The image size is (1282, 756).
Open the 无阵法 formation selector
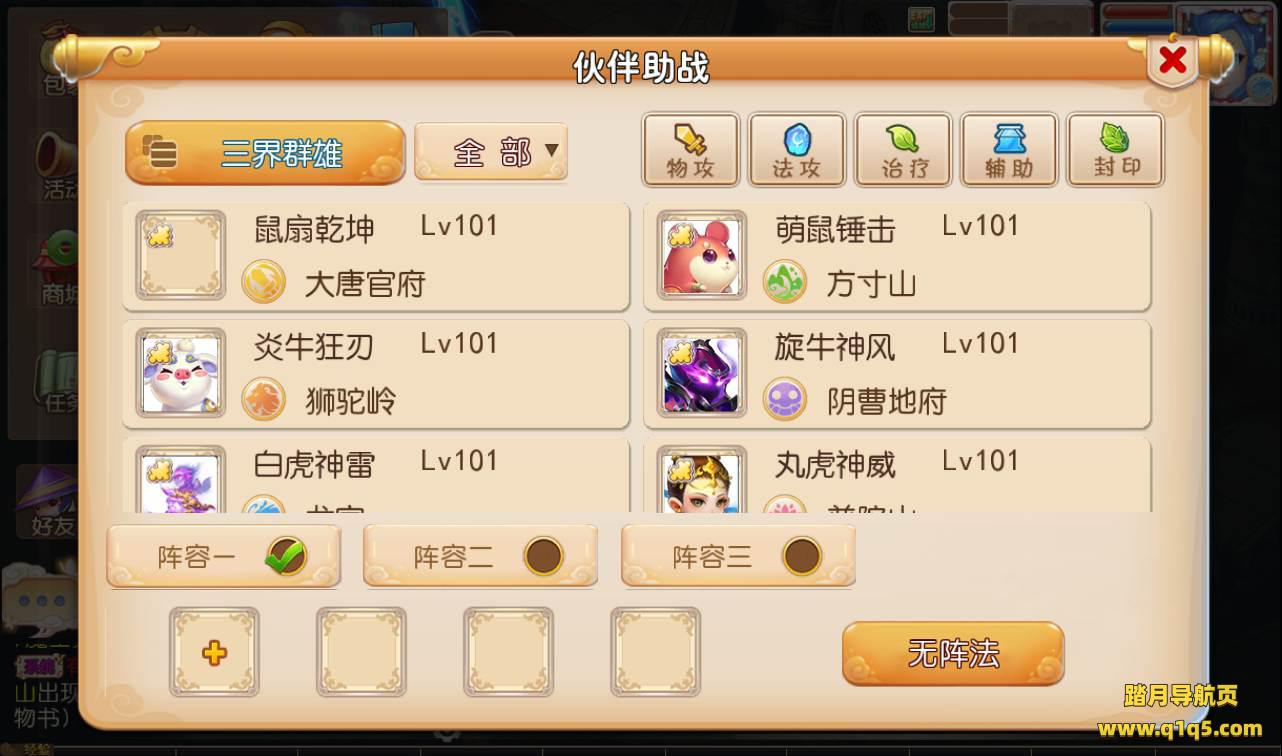click(953, 654)
